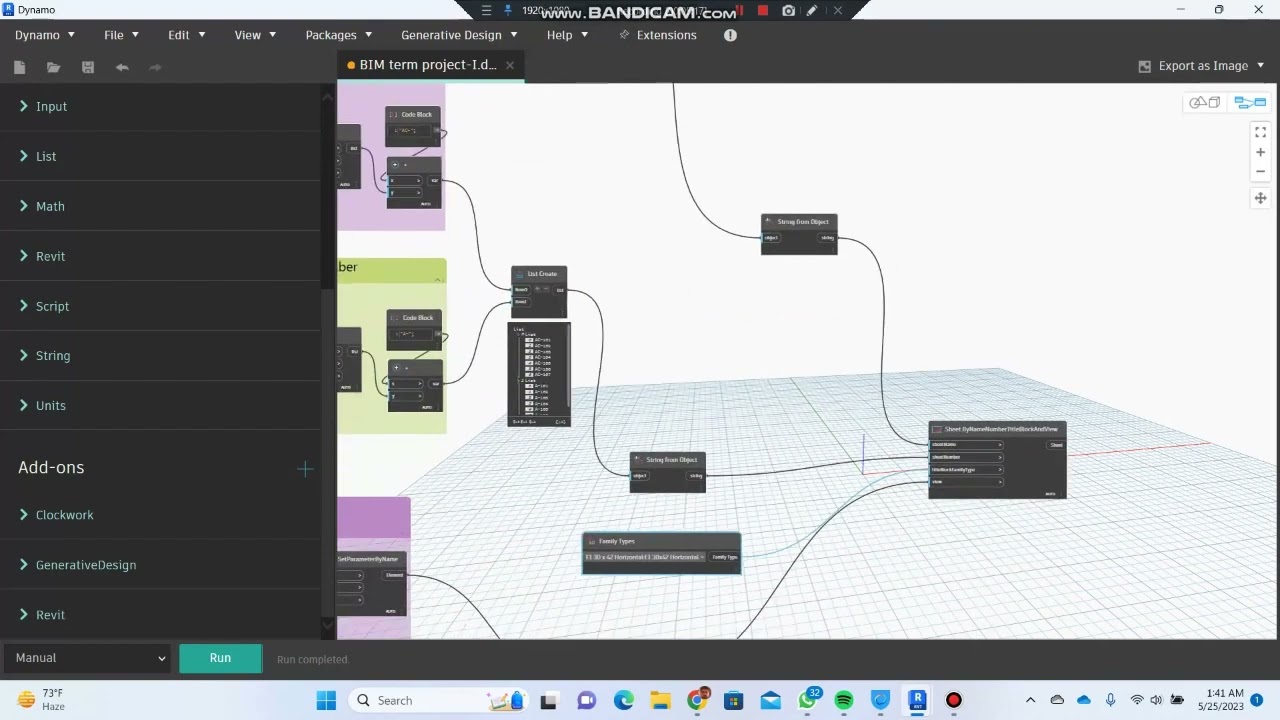Open Microsoft Edge from the taskbar
Viewport: 1280px width, 720px height.
click(623, 700)
